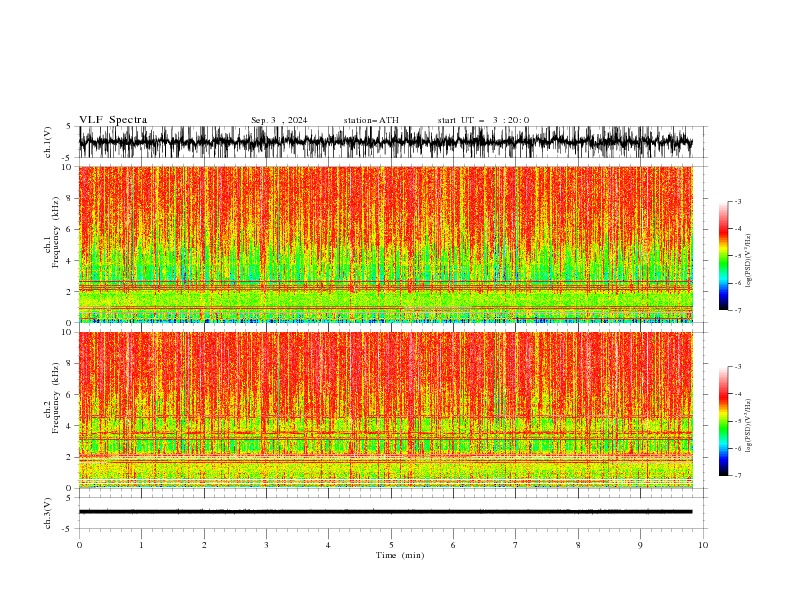Click the ch.2 spectrogram panel
792x612 pixels.
pos(386,410)
